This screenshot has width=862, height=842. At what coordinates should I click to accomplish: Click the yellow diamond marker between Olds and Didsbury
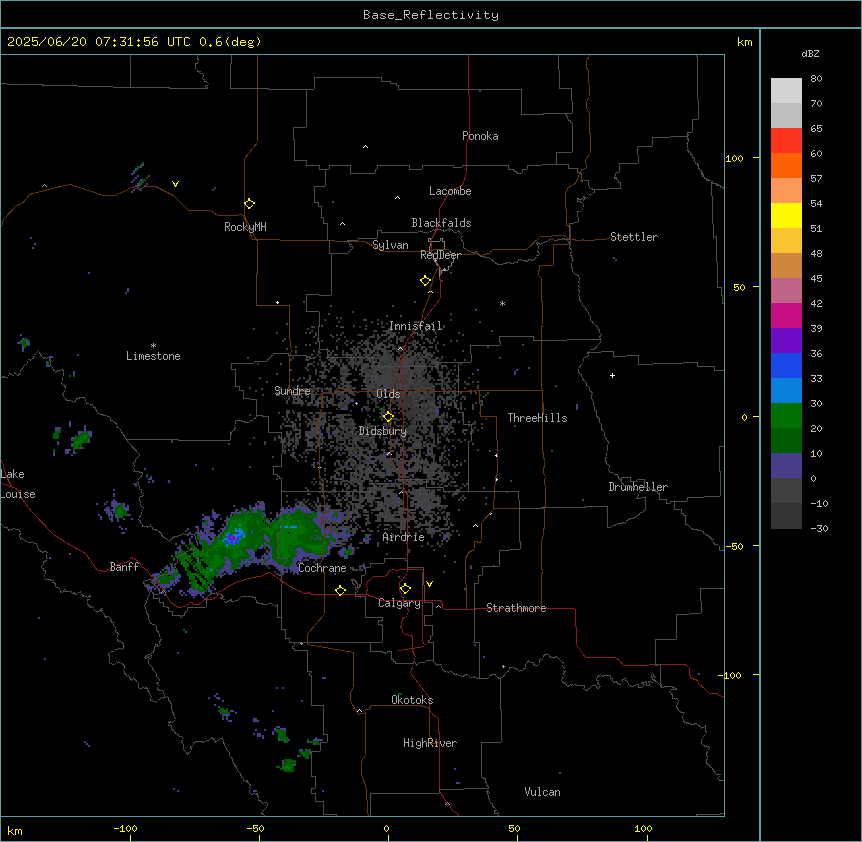click(388, 417)
